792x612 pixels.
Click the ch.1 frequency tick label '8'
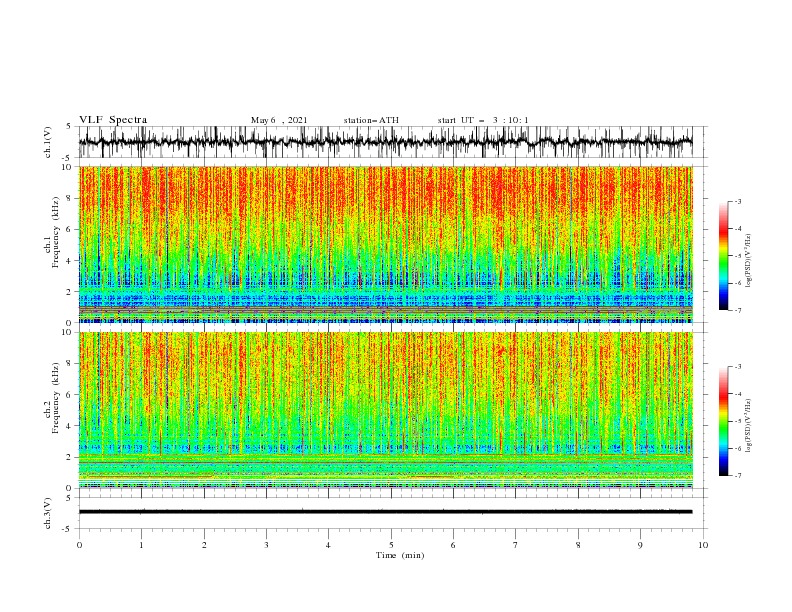(x=70, y=198)
